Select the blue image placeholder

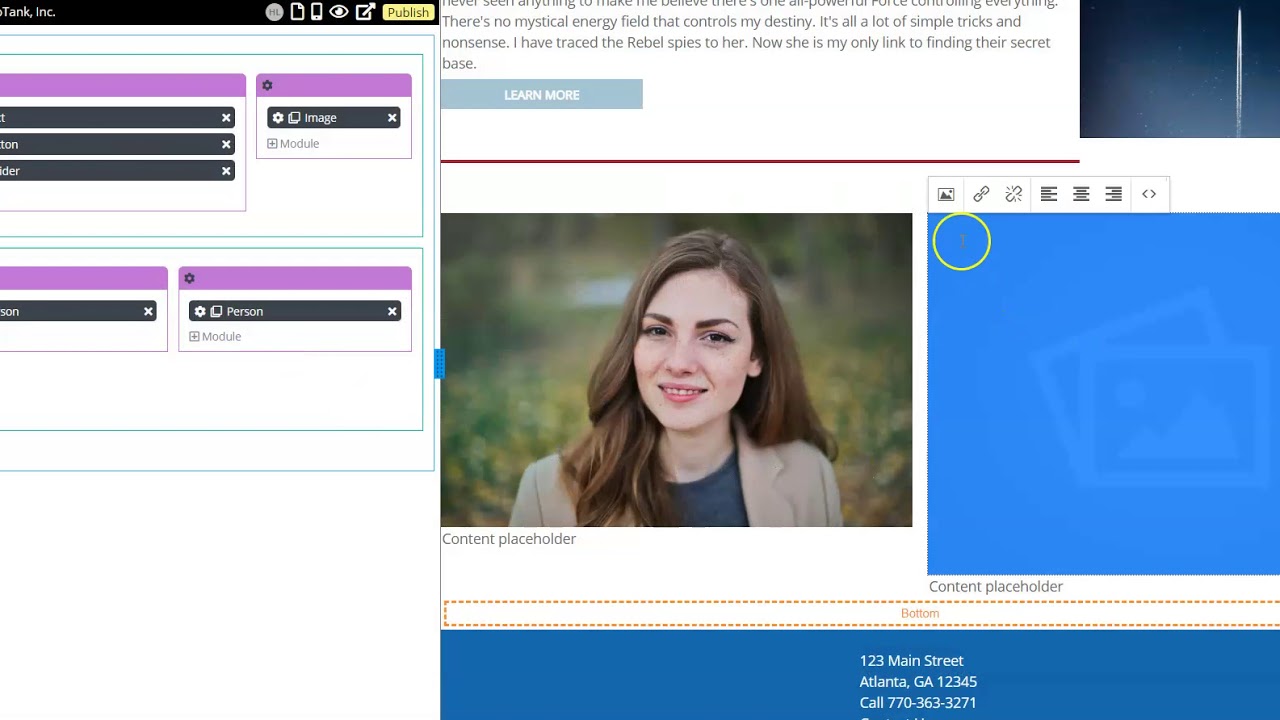(1104, 394)
